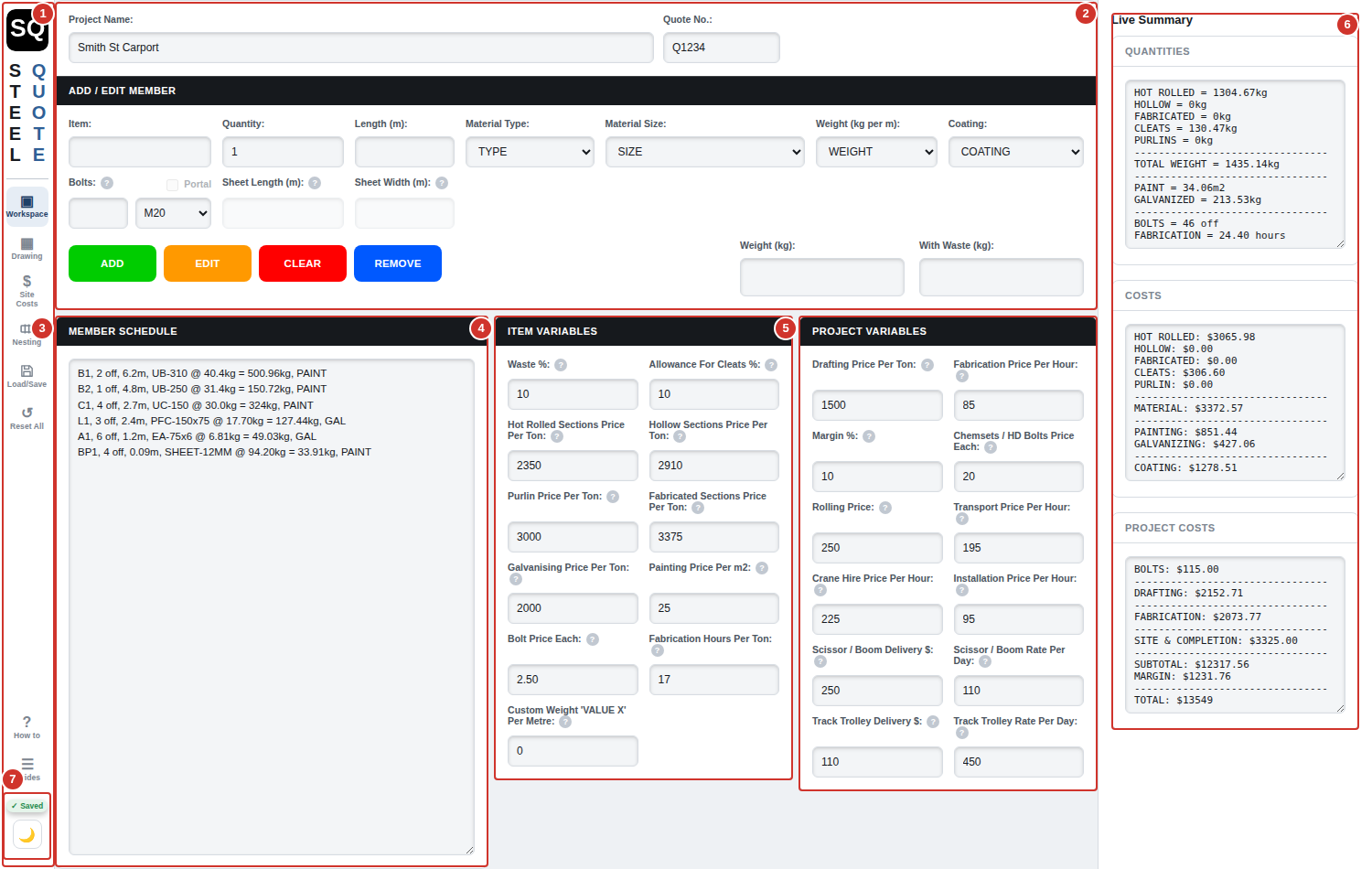The width and height of the screenshot is (1372, 869).
Task: Open the Material Type dropdown
Action: pyautogui.click(x=530, y=152)
